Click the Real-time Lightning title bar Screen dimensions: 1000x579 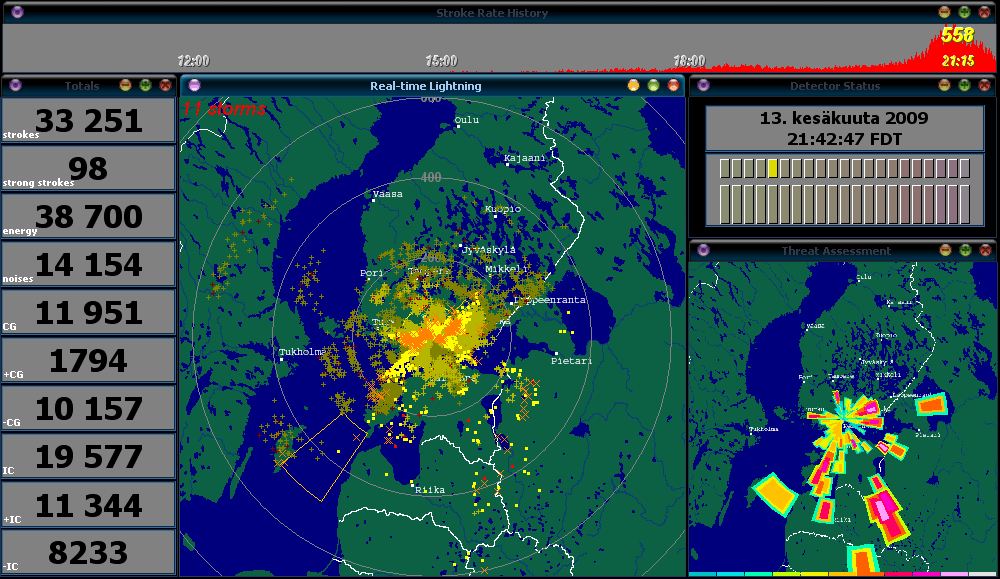click(x=432, y=85)
